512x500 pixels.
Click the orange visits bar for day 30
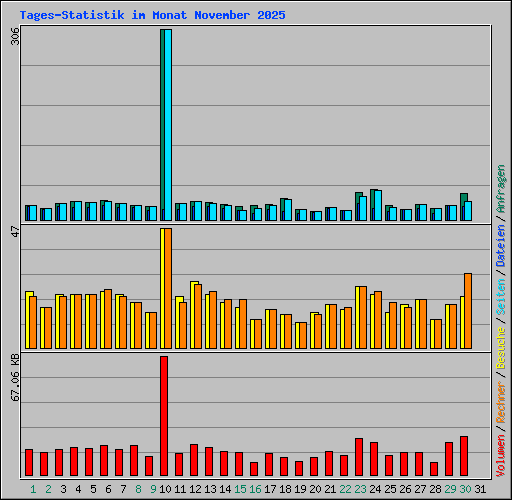coord(468,311)
